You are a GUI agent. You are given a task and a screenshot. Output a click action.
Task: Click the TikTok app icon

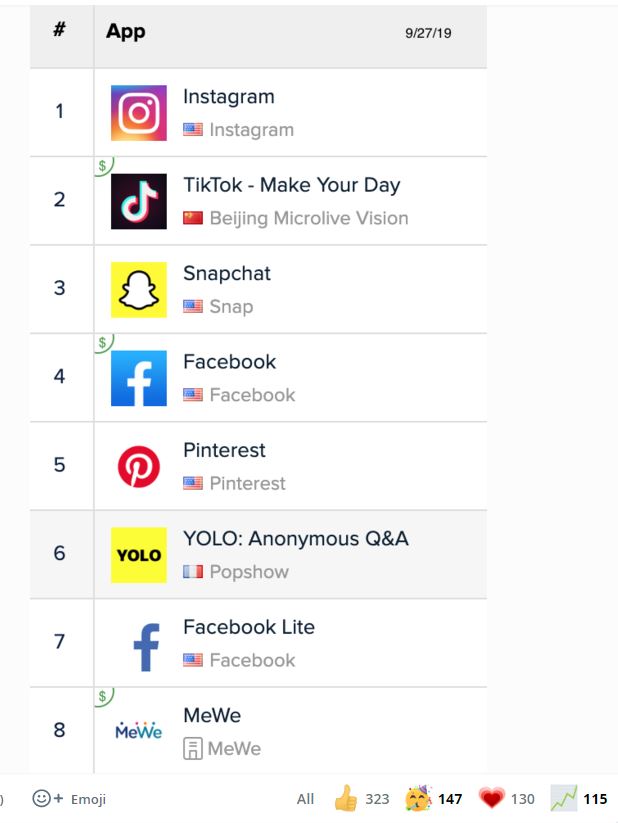(x=139, y=201)
